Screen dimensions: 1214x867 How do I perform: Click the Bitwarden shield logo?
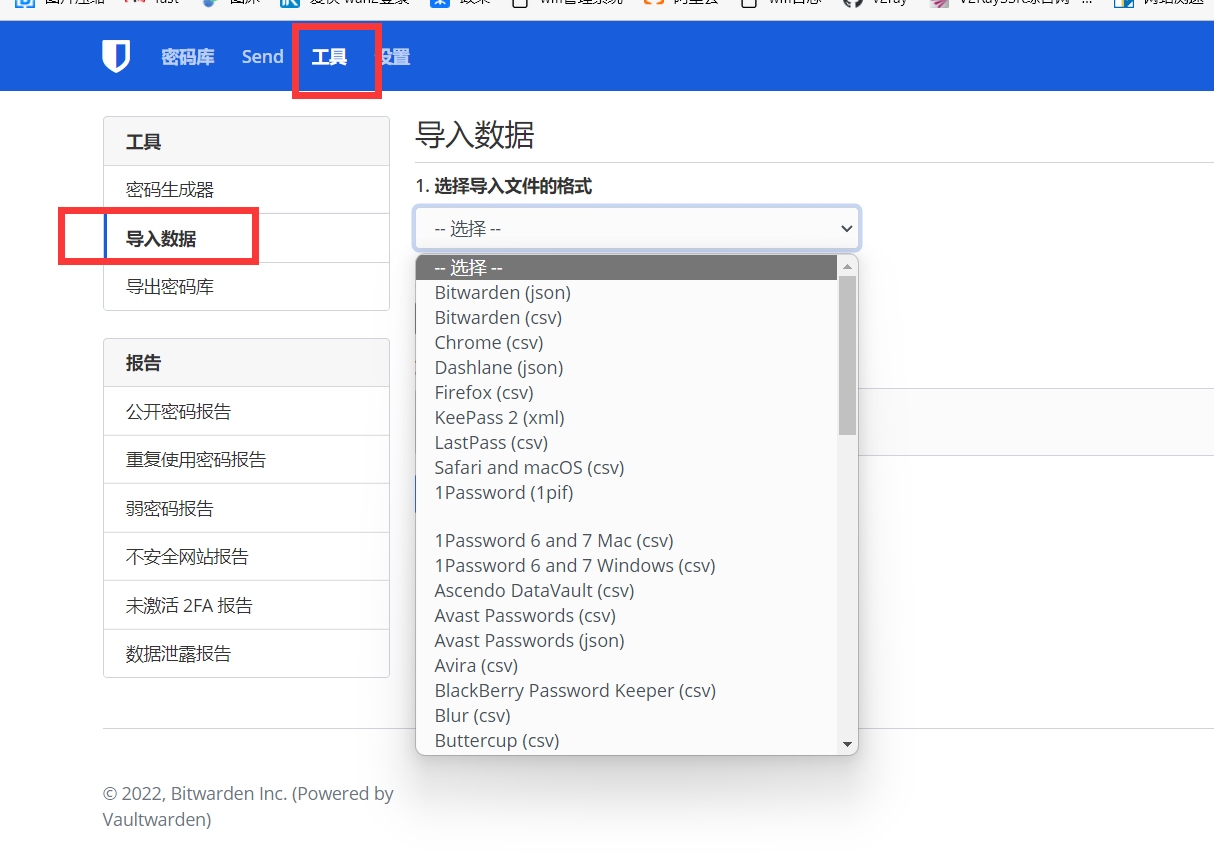click(x=116, y=57)
